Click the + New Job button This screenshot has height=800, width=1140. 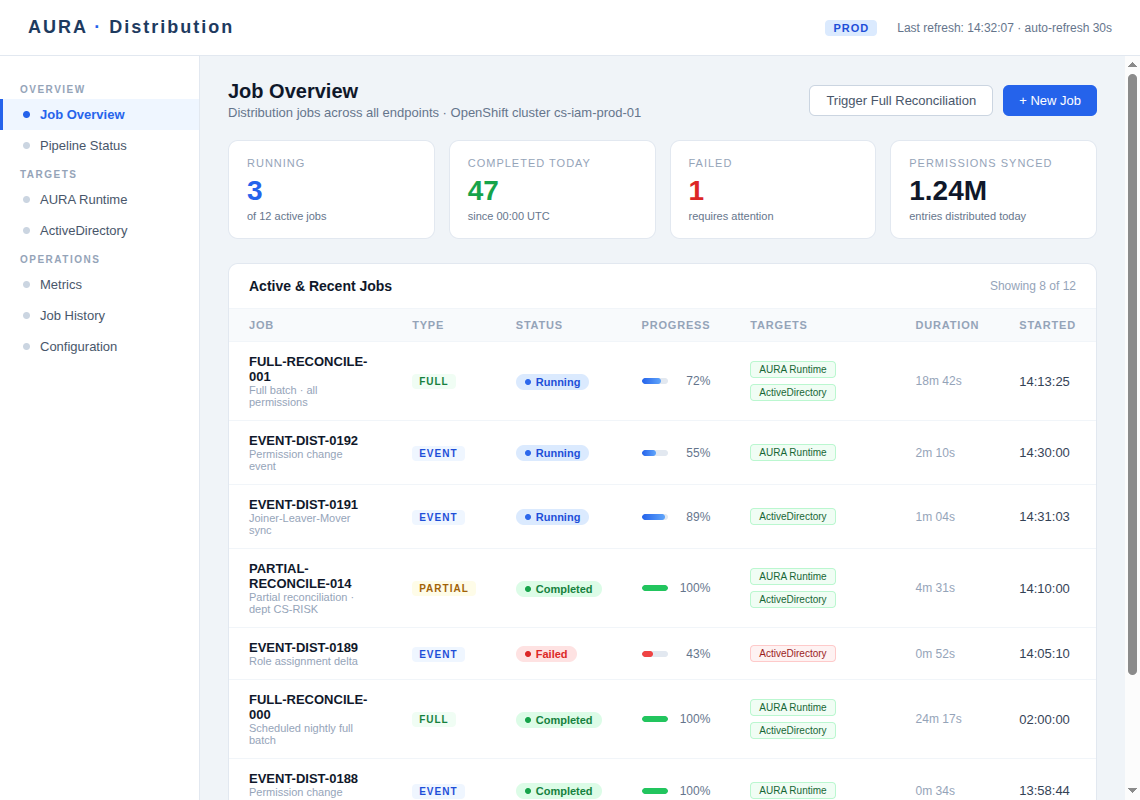1049,100
